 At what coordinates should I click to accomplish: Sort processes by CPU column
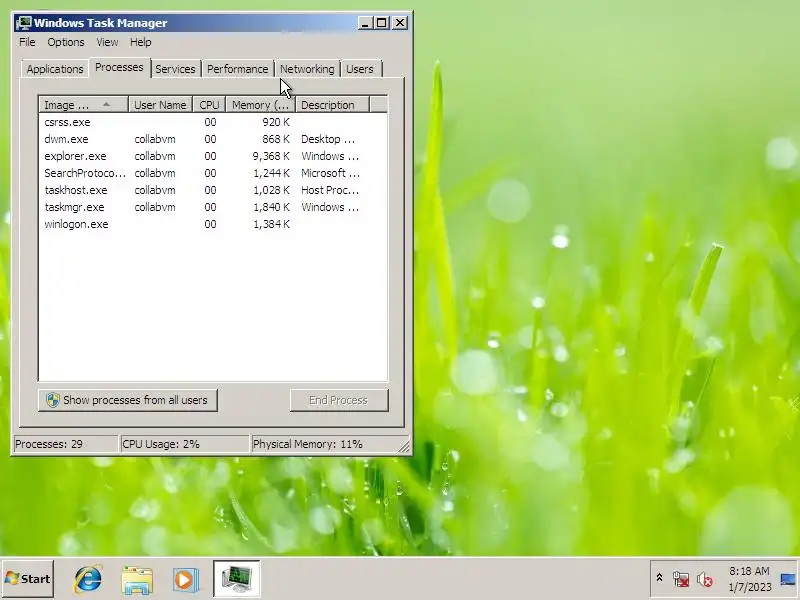(x=209, y=105)
